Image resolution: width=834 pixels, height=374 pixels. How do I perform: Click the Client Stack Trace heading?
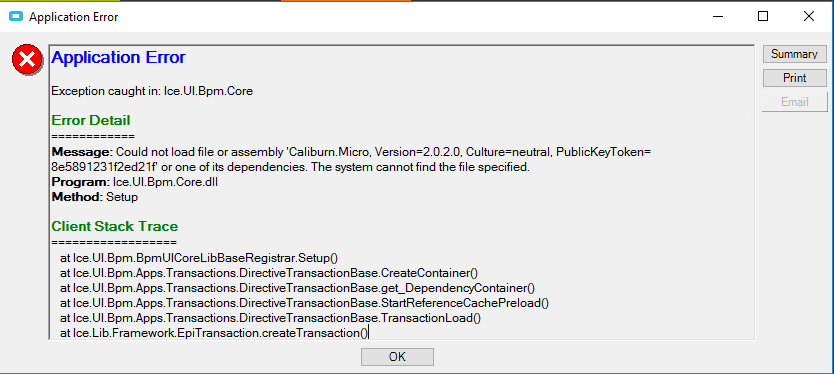click(114, 226)
